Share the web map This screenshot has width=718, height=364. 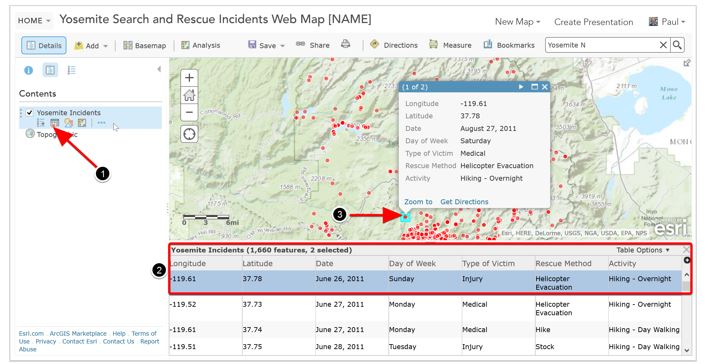[x=313, y=45]
